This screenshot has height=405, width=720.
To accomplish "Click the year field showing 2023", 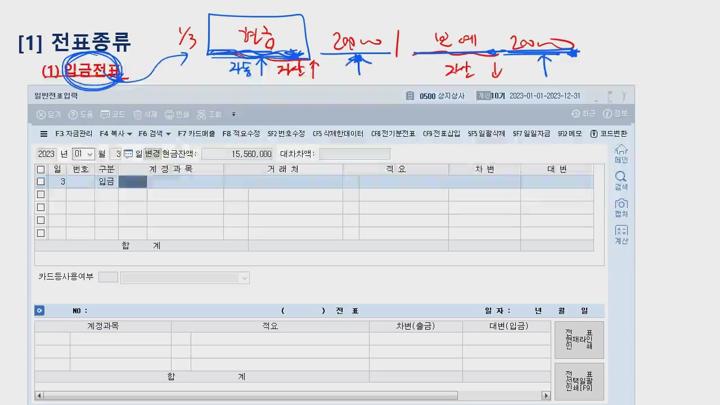I will pyautogui.click(x=46, y=154).
